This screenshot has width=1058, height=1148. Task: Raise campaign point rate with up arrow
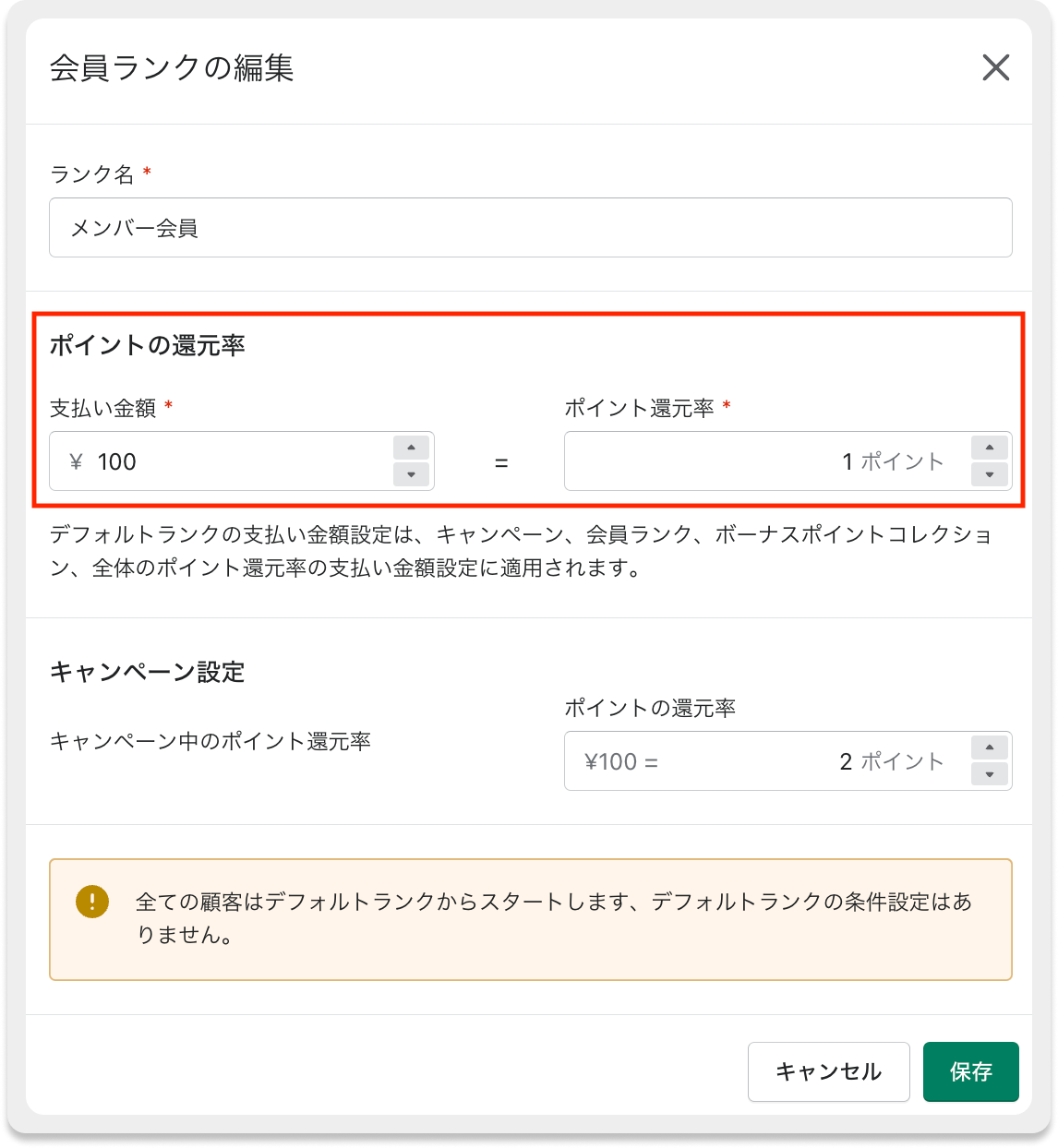(x=989, y=747)
